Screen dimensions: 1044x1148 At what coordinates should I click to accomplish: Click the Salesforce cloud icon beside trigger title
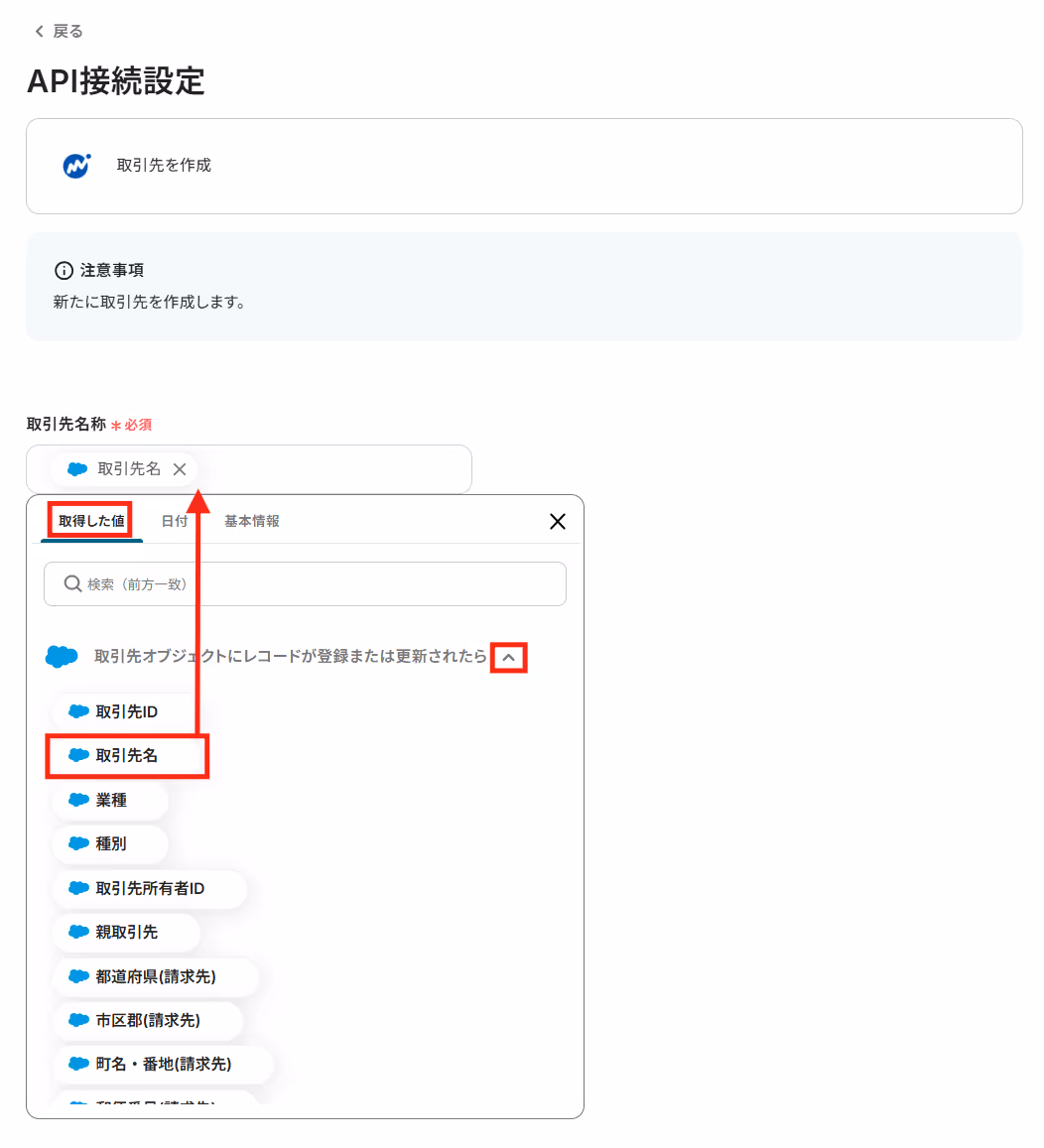pos(62,656)
